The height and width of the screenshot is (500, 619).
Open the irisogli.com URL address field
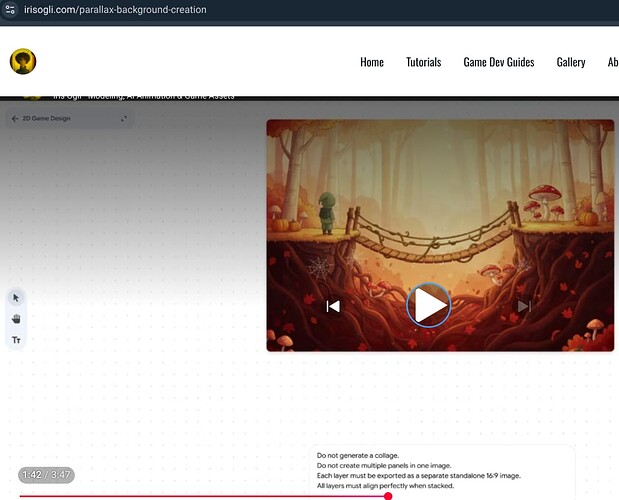(x=115, y=9)
